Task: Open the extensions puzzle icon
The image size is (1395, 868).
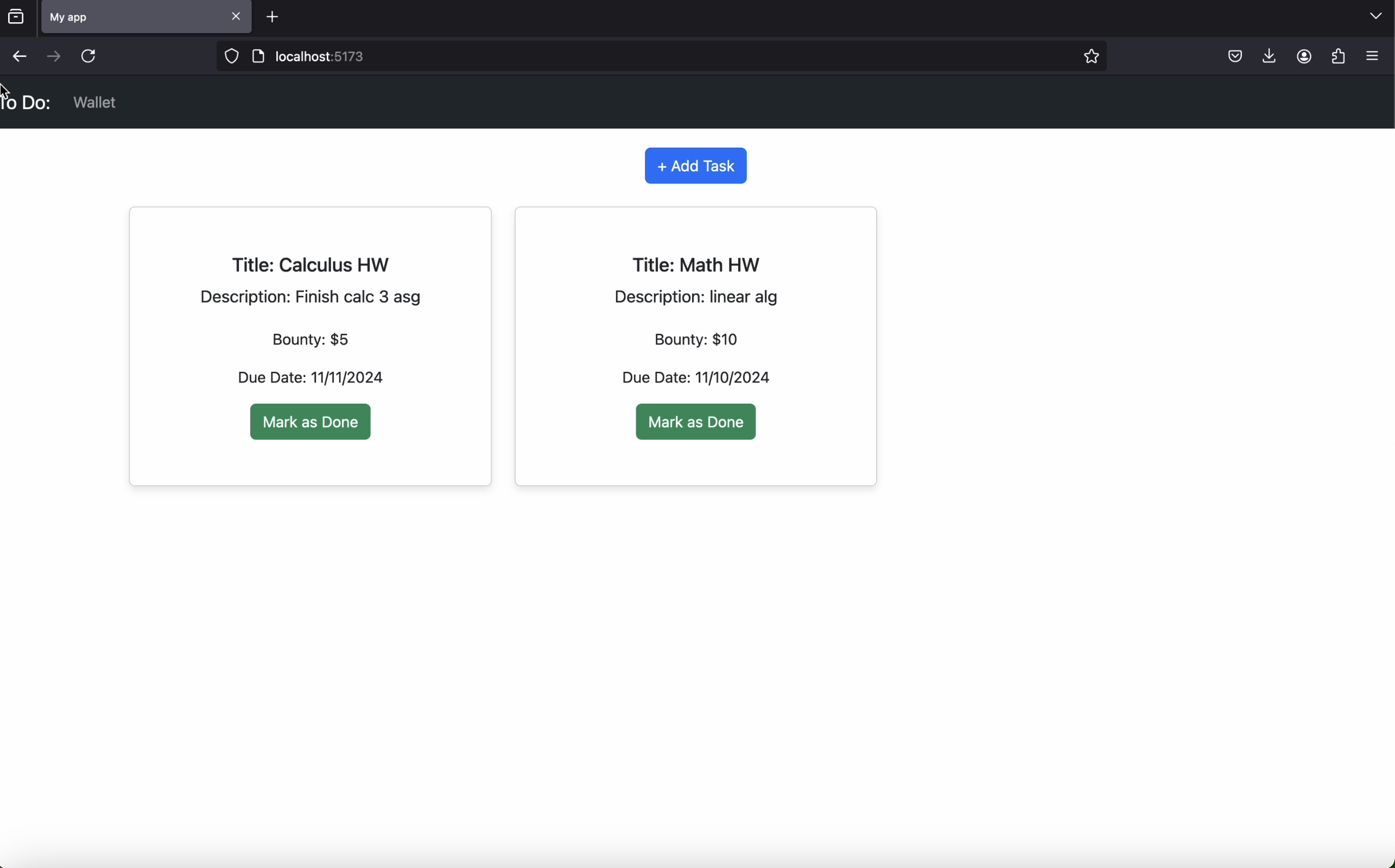Action: click(1339, 56)
